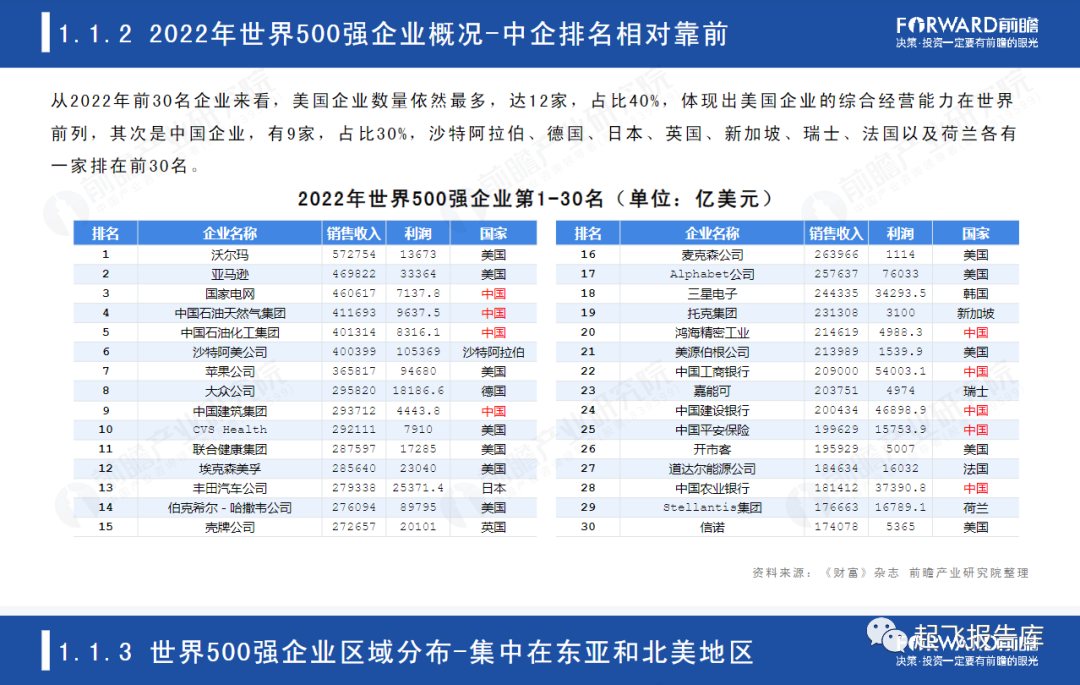Click the '瑞士' country cell
Image resolution: width=1080 pixels, height=685 pixels.
click(975, 391)
